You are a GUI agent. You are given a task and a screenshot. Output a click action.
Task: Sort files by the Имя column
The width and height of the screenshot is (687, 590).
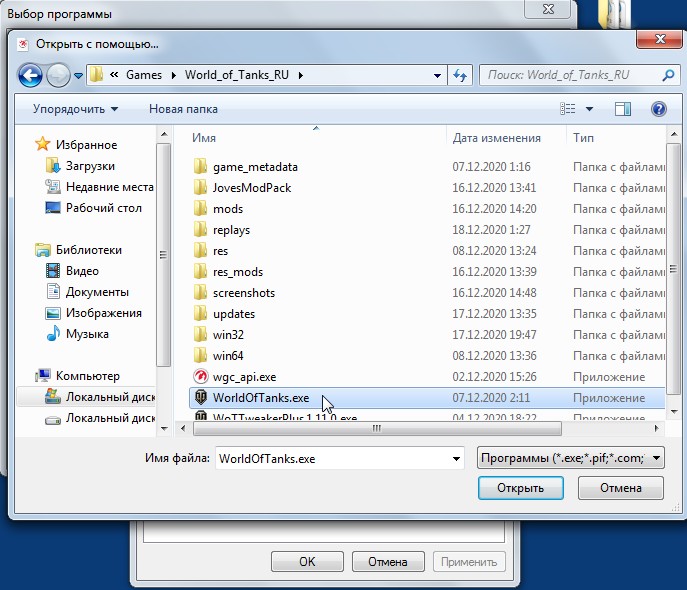pyautogui.click(x=204, y=138)
